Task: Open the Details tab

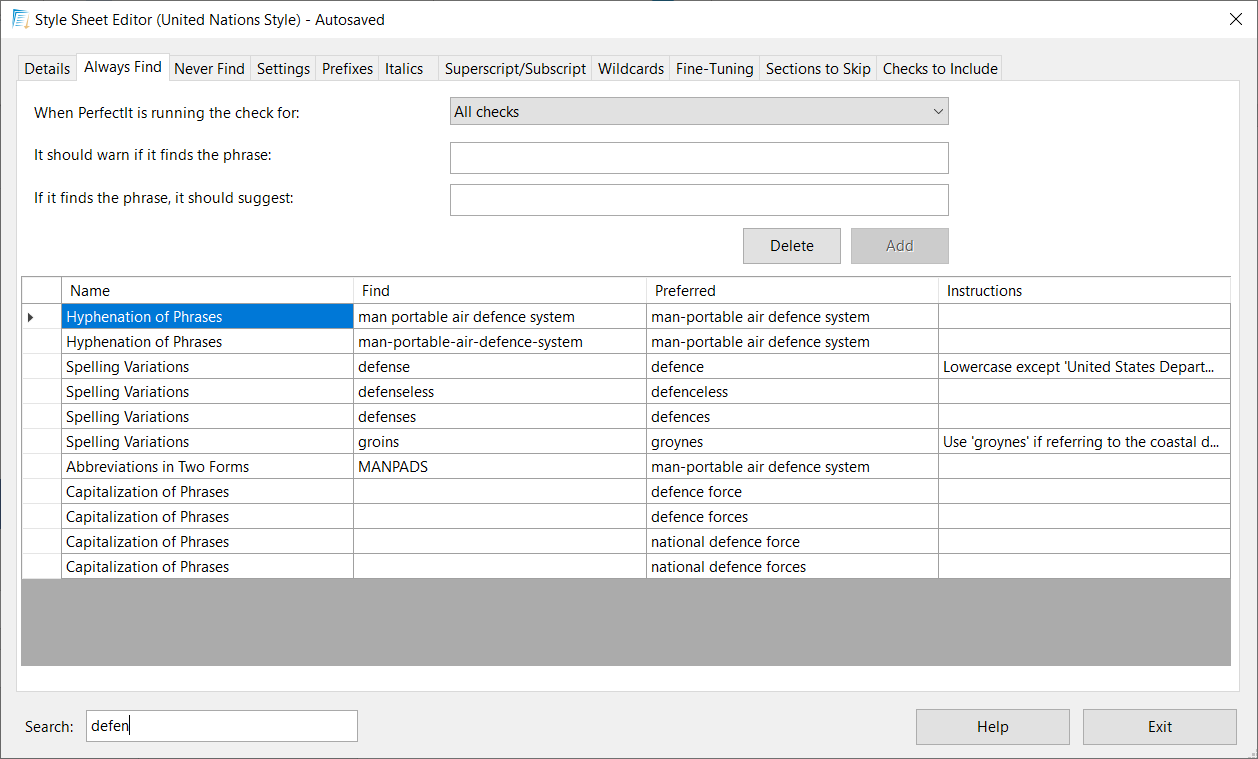Action: pos(47,69)
